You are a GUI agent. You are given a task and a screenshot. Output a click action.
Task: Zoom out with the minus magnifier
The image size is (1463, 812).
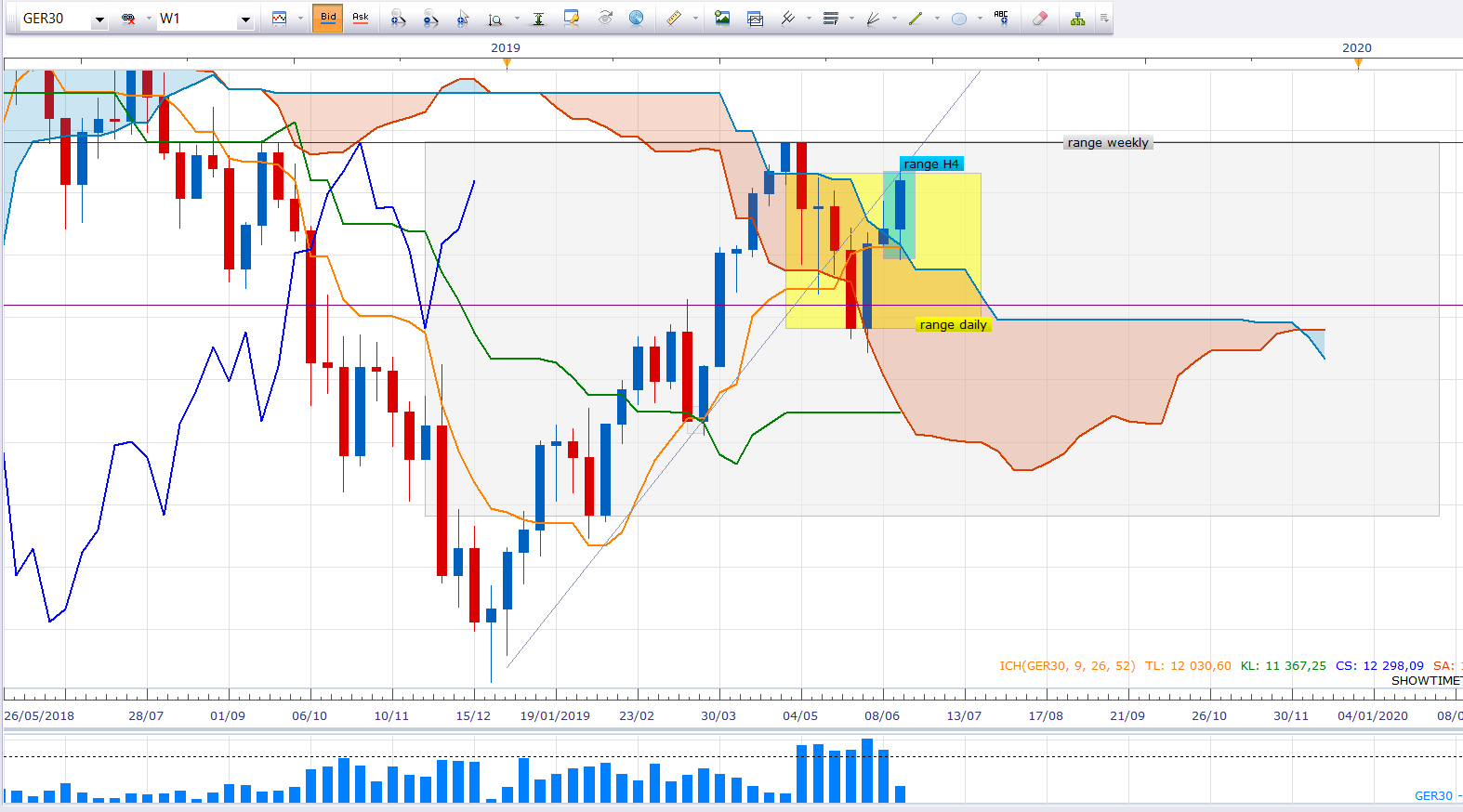point(430,19)
